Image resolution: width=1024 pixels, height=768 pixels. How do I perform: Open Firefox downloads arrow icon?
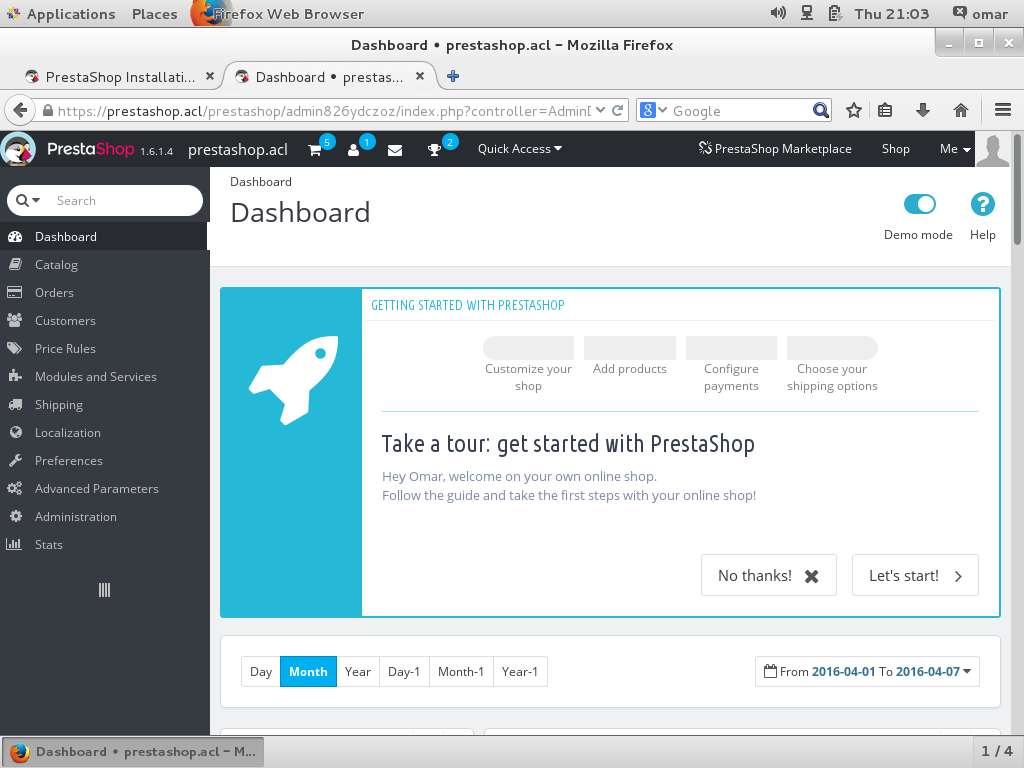923,110
